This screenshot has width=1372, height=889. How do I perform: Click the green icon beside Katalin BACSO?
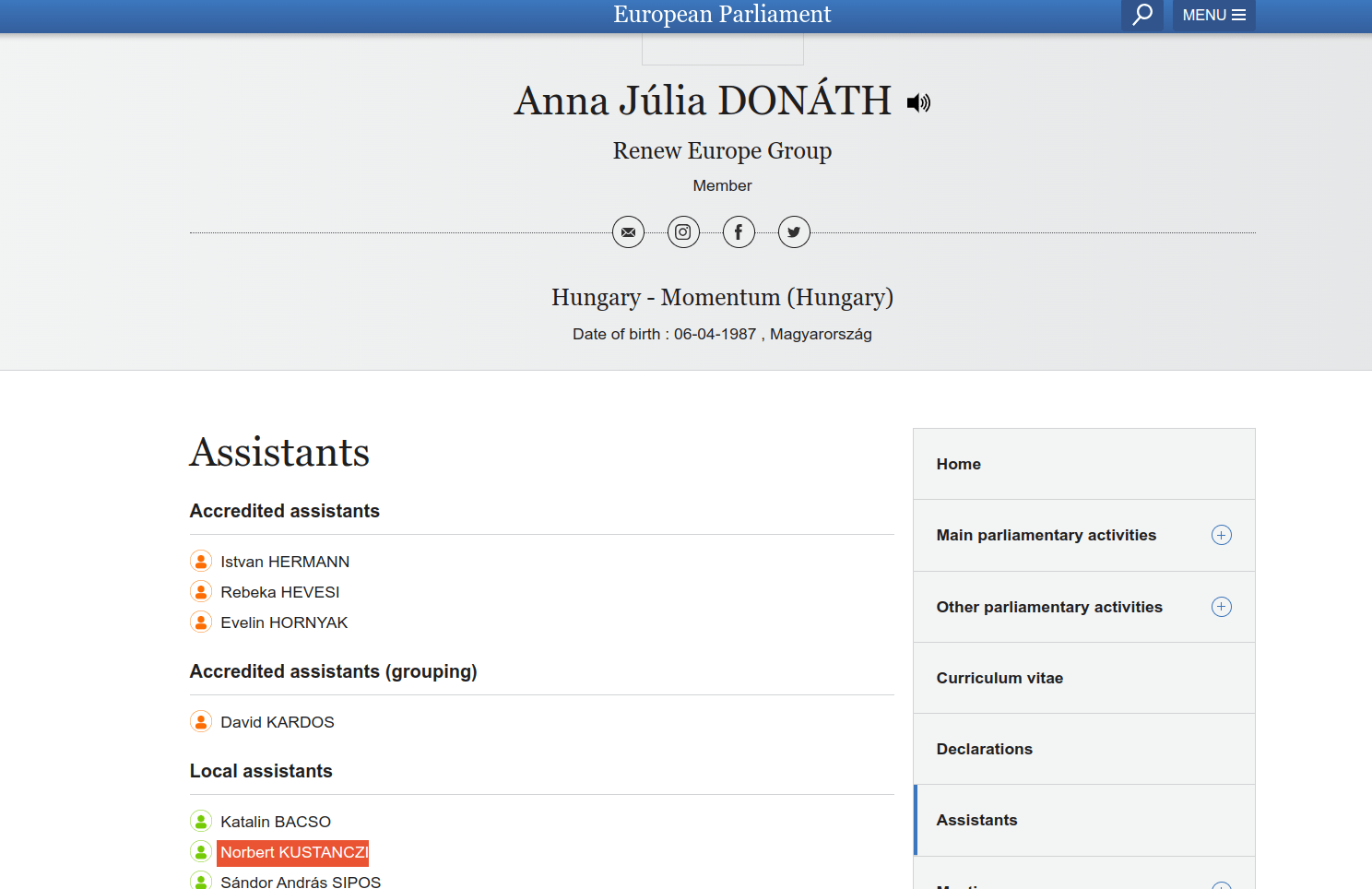tap(201, 821)
